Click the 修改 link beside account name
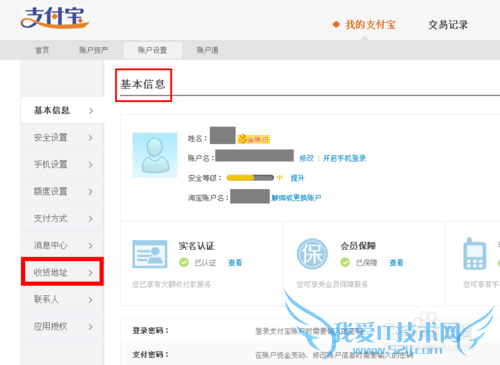The width and height of the screenshot is (500, 365). (307, 158)
